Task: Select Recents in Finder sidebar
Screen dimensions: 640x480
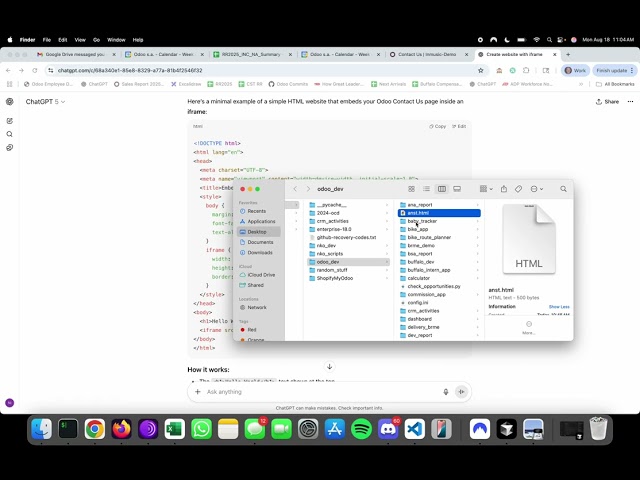Action: (257, 211)
